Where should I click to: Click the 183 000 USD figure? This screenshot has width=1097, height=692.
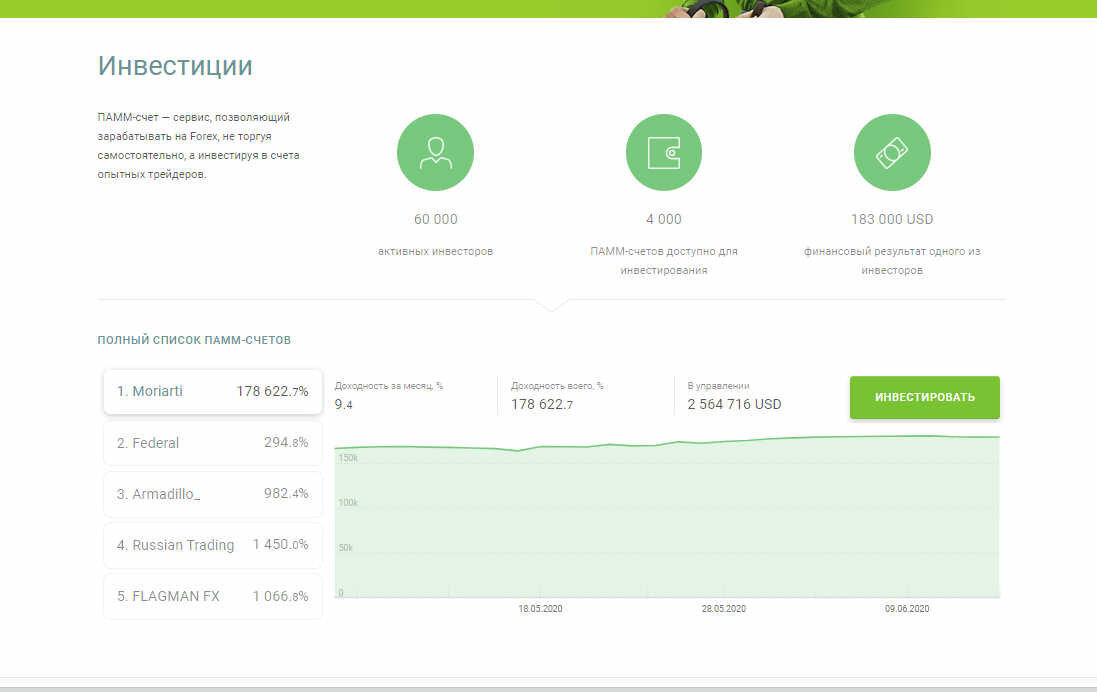pos(892,219)
